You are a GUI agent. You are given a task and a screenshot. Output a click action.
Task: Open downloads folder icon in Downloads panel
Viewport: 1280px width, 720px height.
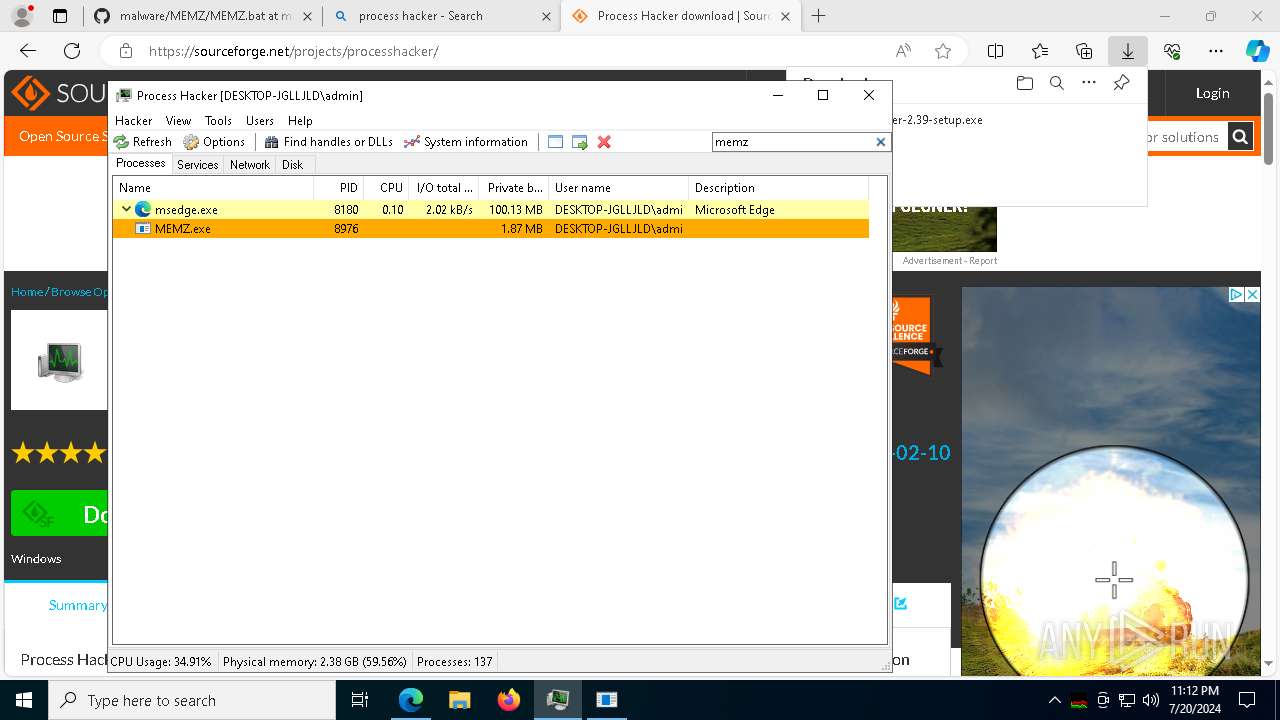(x=1024, y=83)
